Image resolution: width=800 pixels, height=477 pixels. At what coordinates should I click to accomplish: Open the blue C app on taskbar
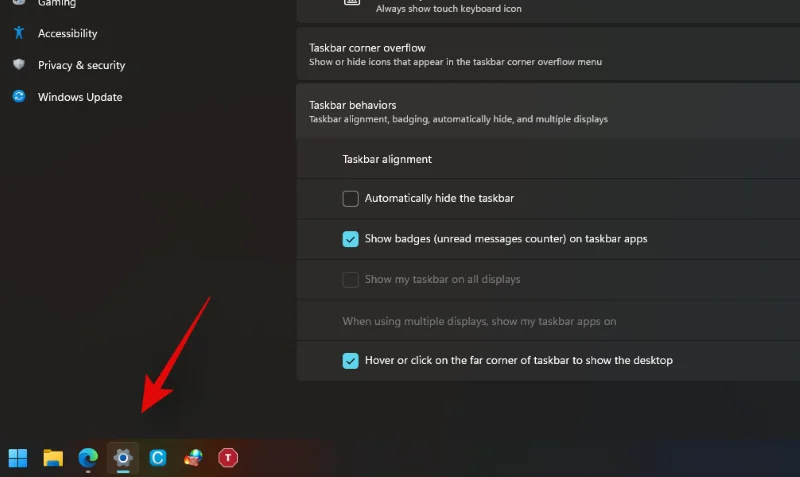(x=158, y=458)
